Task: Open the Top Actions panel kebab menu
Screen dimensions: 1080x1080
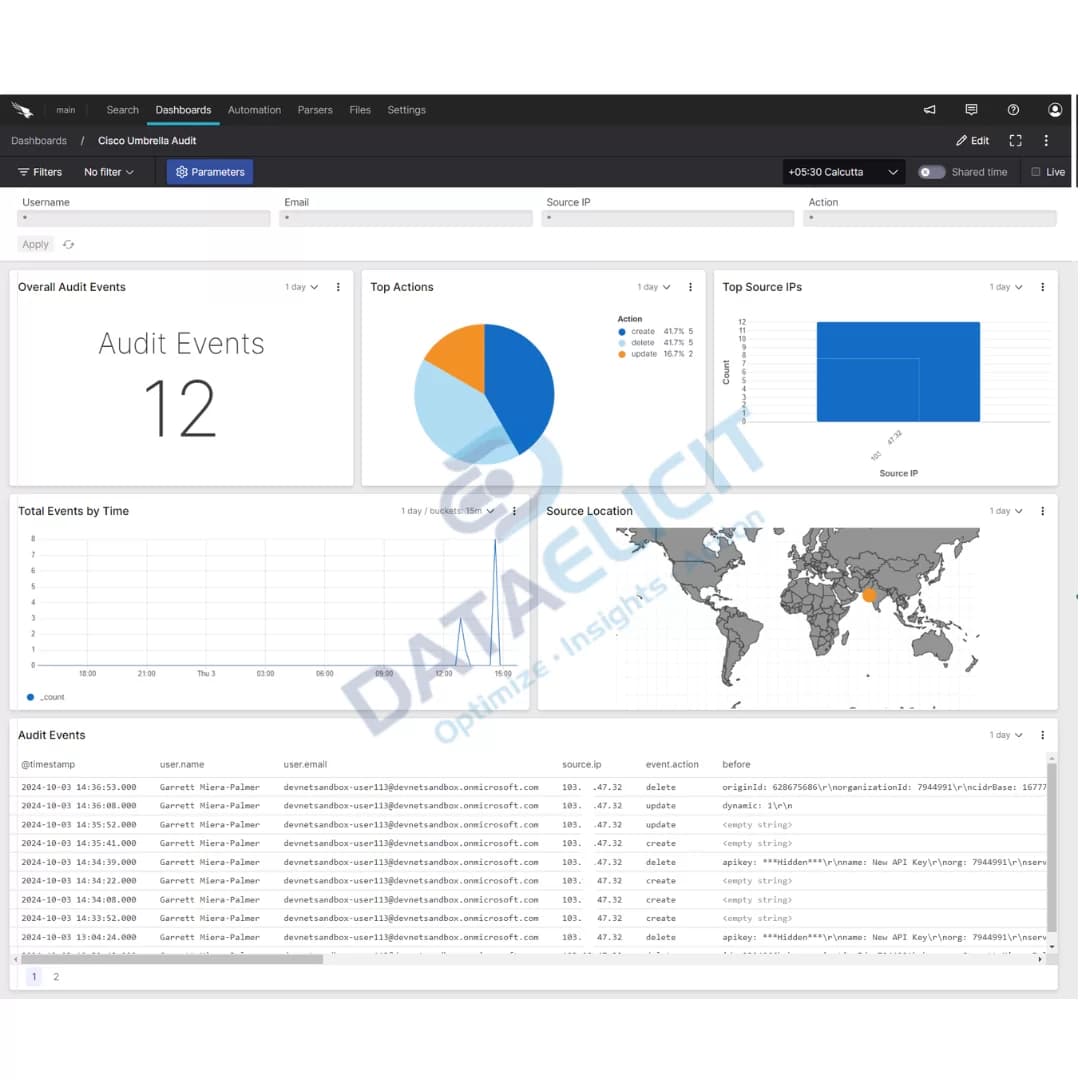Action: point(690,287)
